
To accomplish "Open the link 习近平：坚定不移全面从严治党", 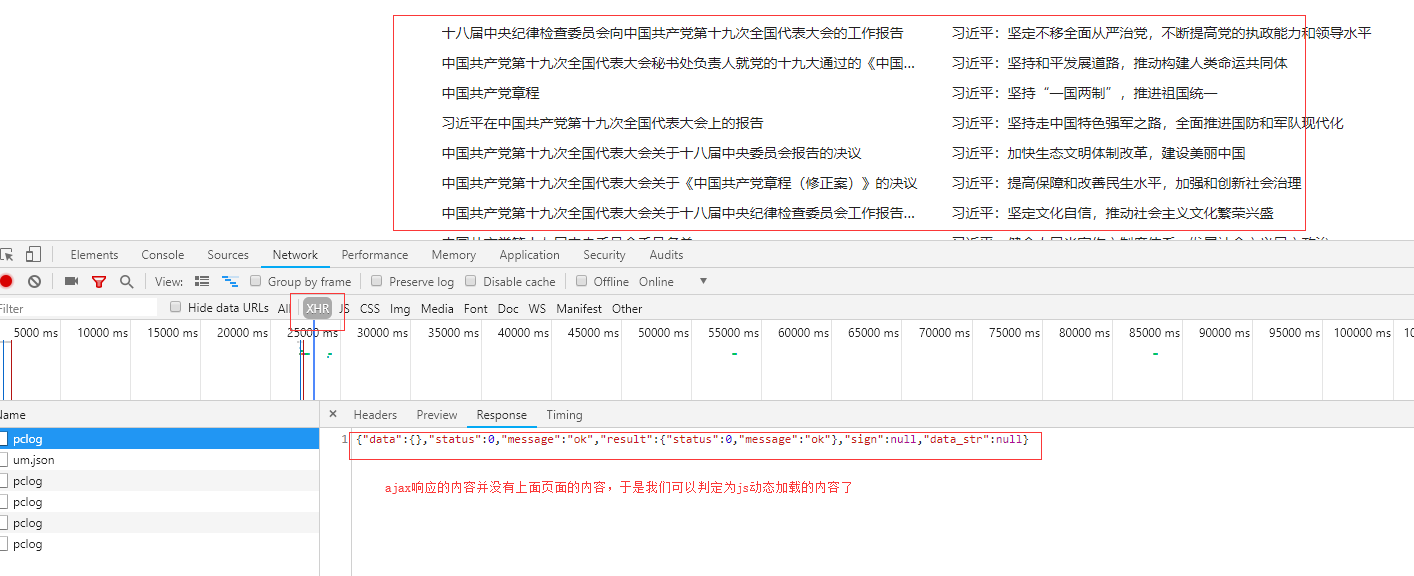I will (x=1161, y=33).
